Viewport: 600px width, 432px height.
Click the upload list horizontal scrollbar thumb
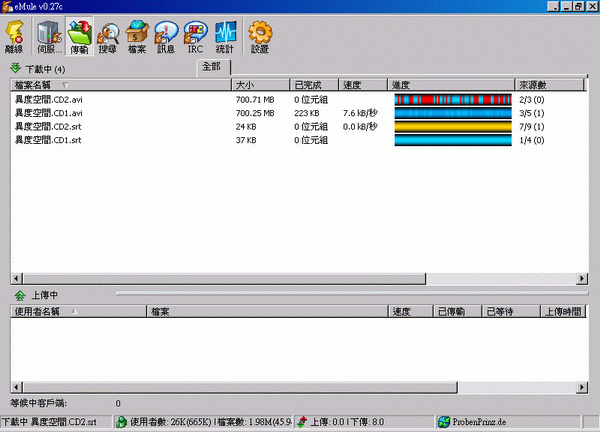click(240, 387)
